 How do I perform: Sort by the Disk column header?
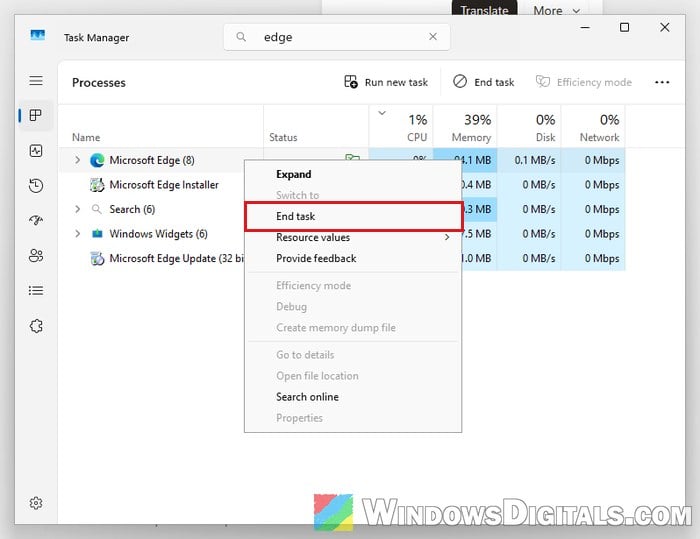click(x=529, y=126)
